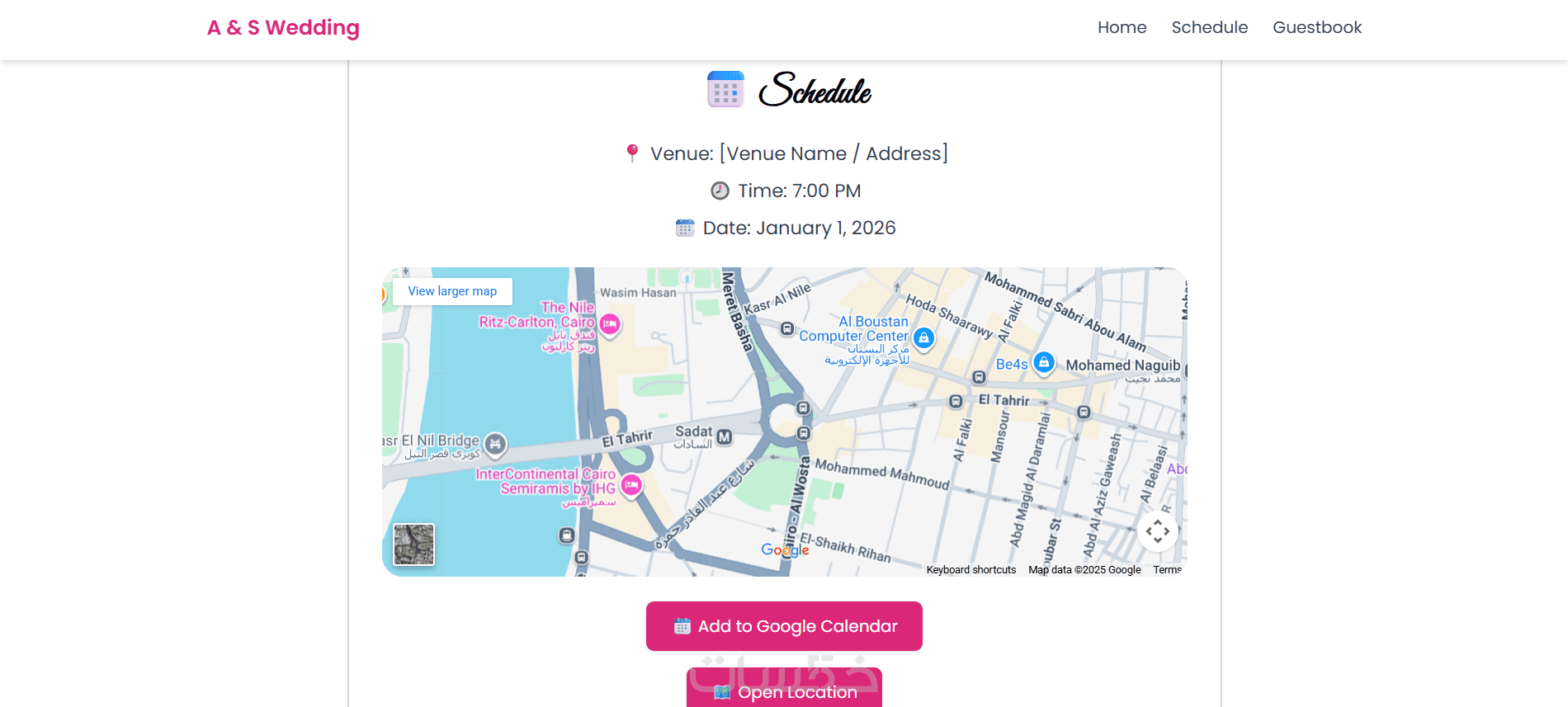Click the Google logo on map
Viewport: 1568px width, 707px height.
pyautogui.click(x=785, y=550)
